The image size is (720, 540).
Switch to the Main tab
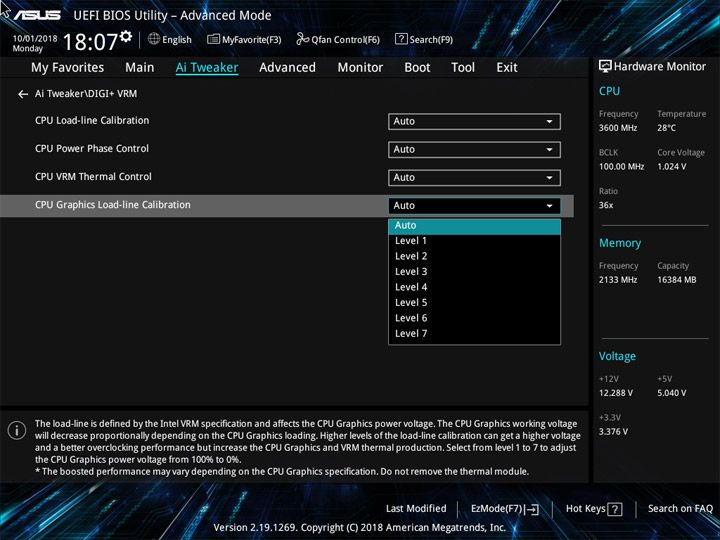click(140, 68)
